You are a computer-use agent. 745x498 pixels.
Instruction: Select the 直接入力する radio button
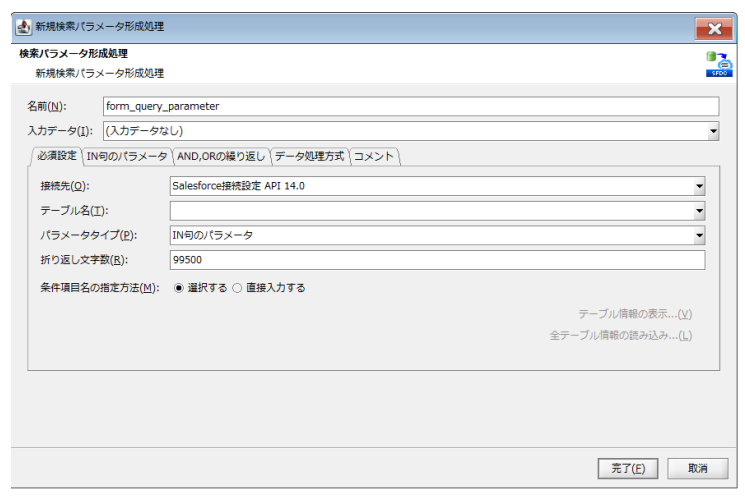pos(237,288)
